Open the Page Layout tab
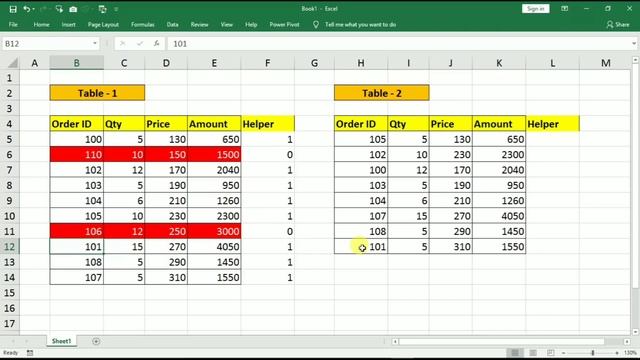640x360 pixels. click(103, 24)
